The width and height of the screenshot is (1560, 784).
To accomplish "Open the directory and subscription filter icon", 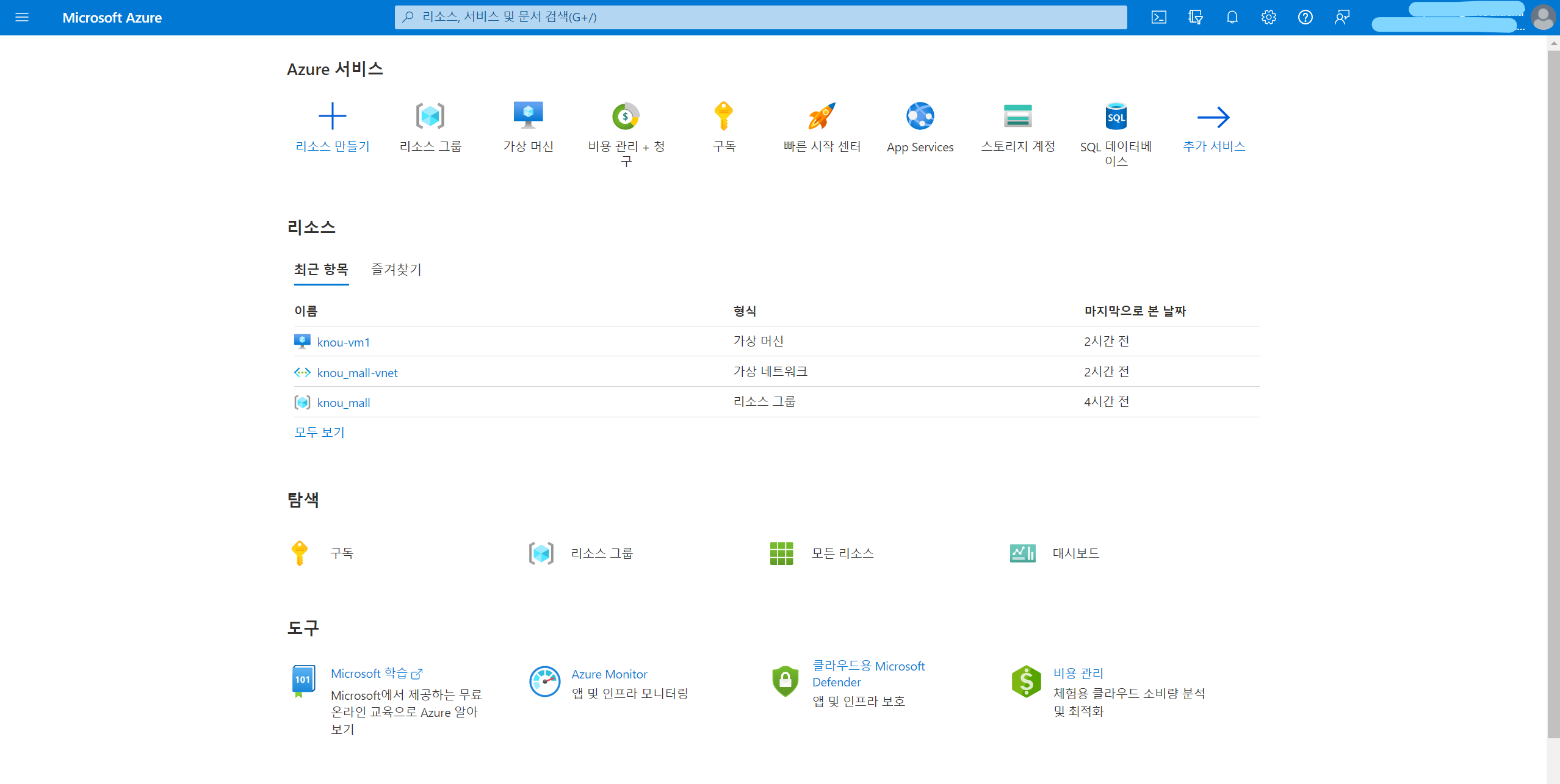I will point(1195,17).
